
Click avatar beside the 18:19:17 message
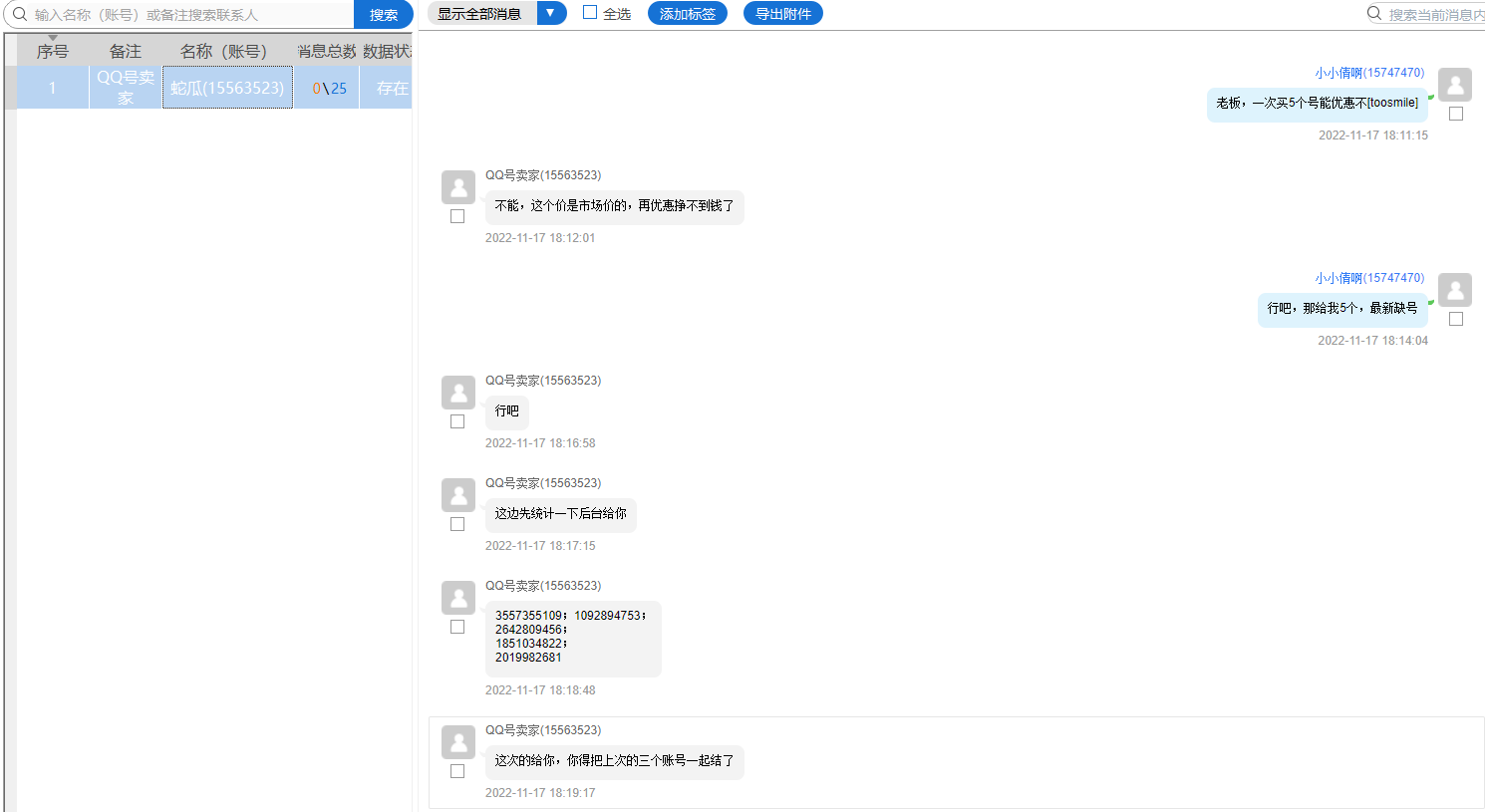(x=457, y=742)
